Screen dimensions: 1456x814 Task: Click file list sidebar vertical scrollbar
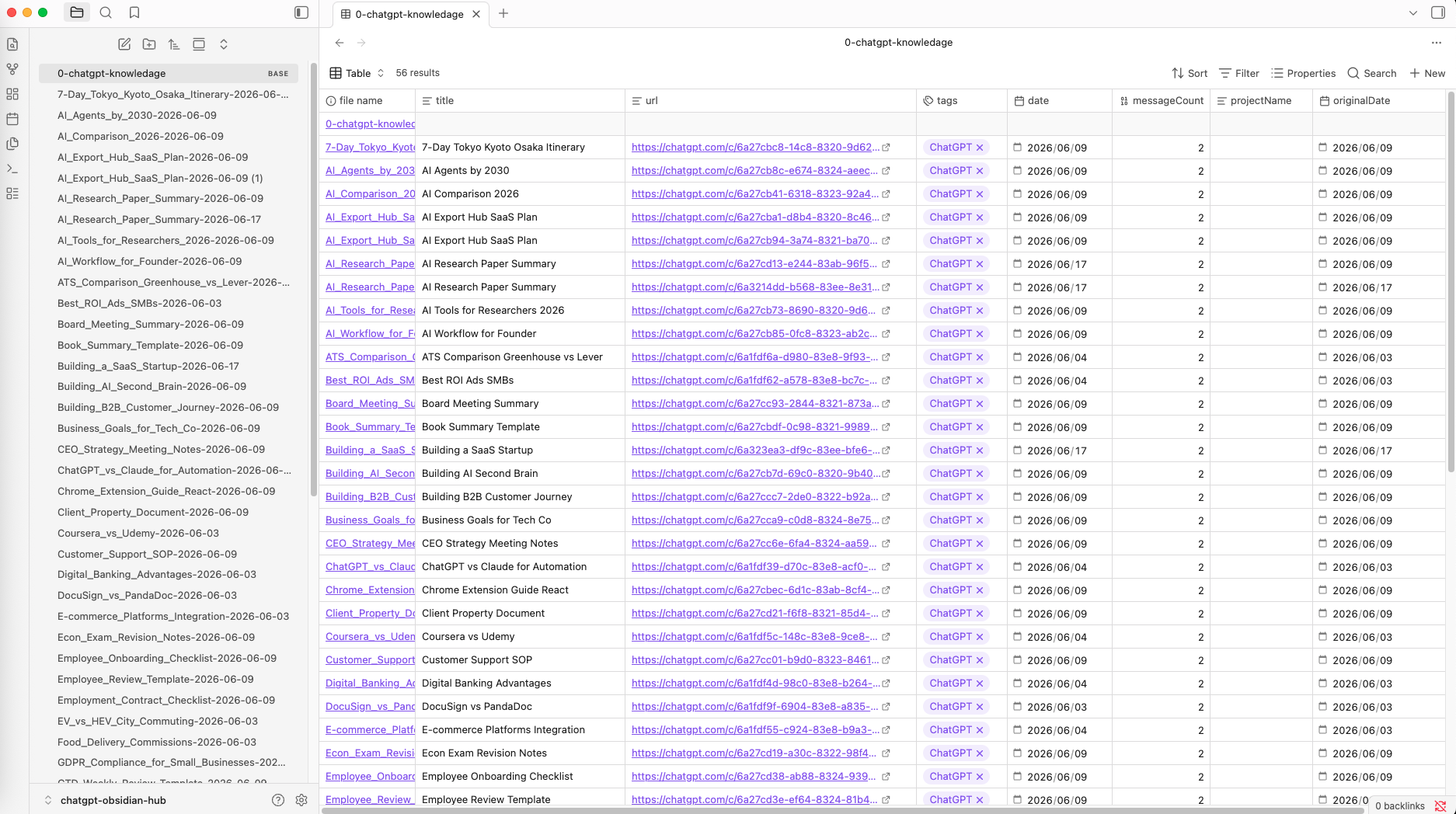pos(313,280)
